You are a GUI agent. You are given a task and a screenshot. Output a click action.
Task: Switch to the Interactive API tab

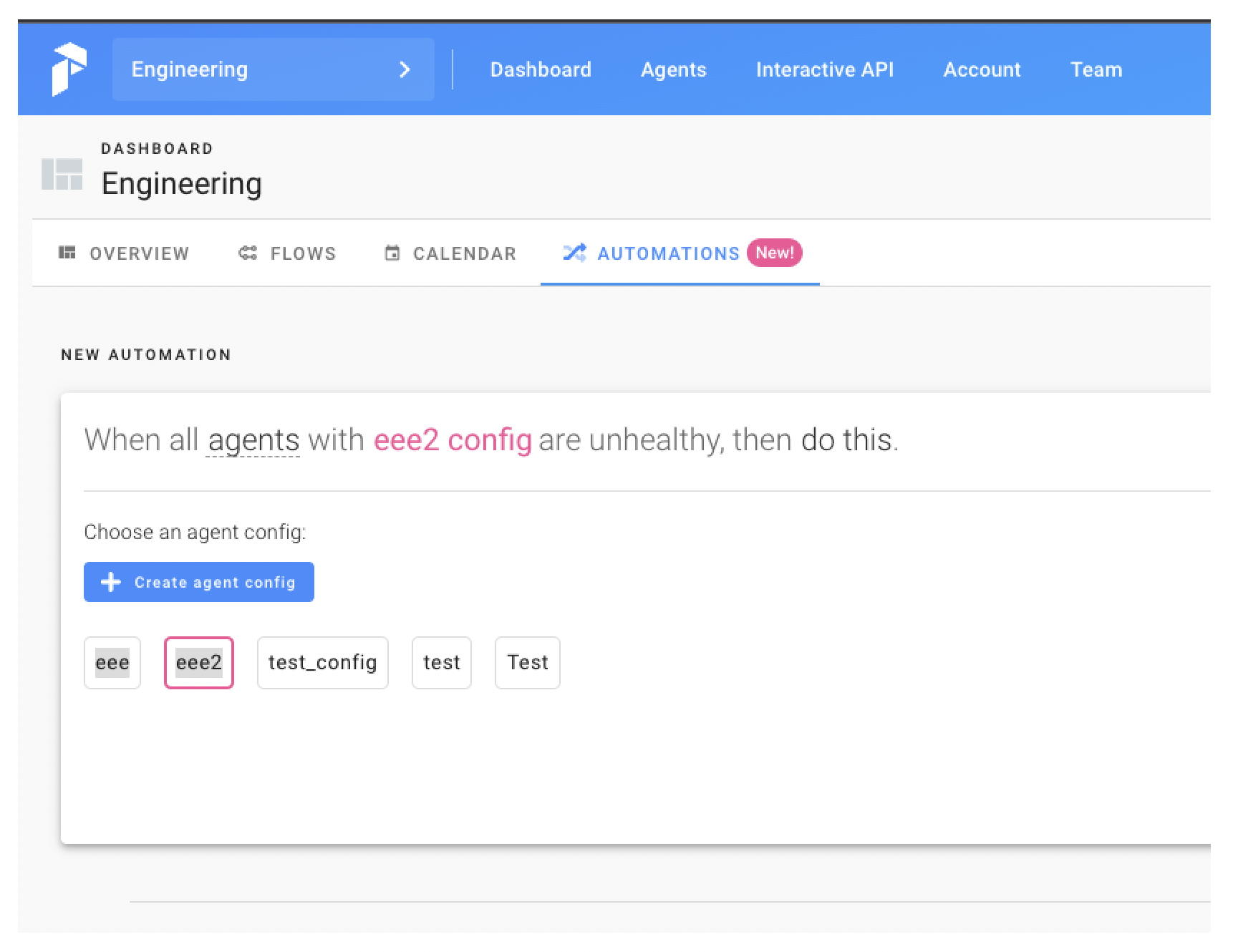pos(824,69)
